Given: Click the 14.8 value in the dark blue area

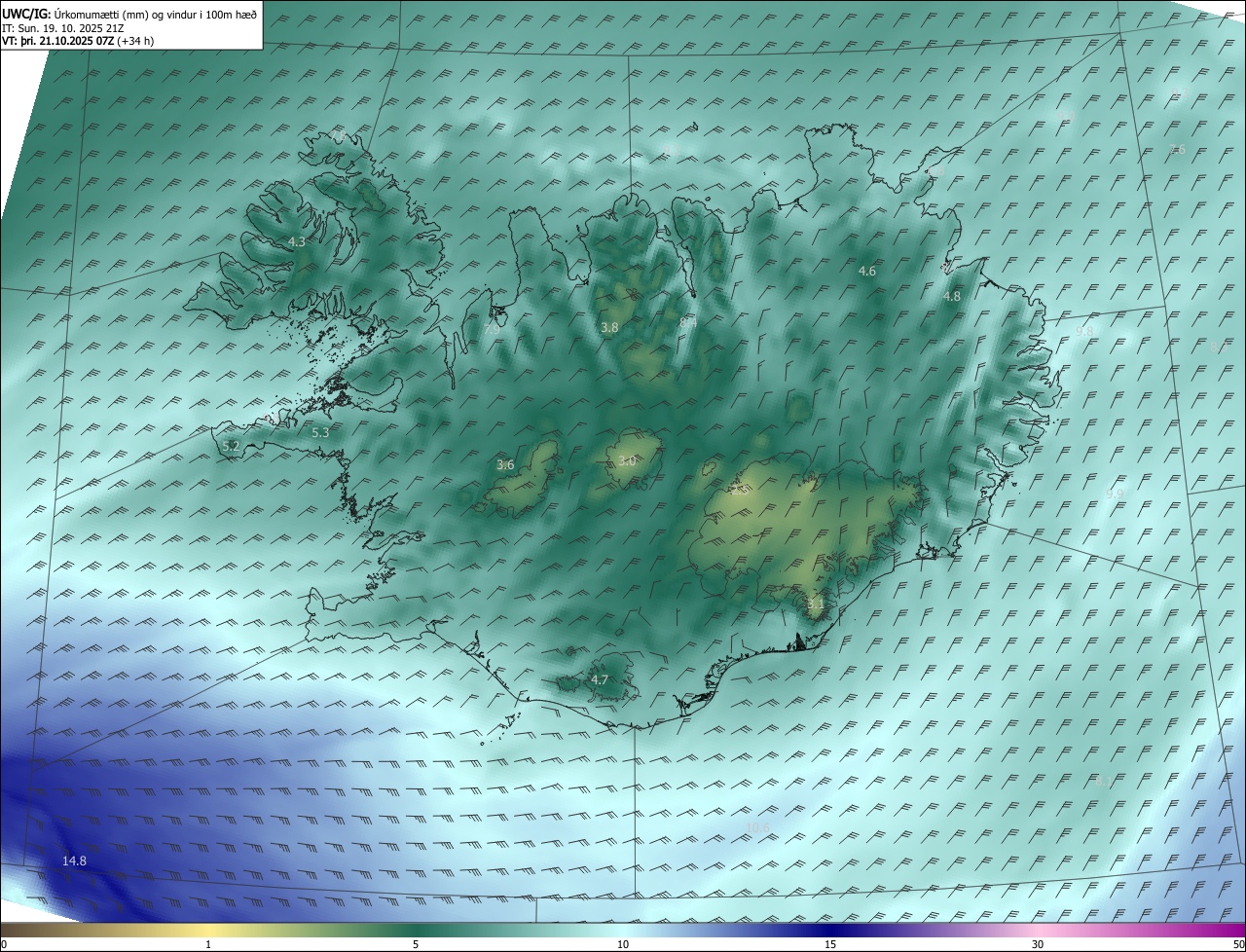Looking at the screenshot, I should (x=75, y=860).
